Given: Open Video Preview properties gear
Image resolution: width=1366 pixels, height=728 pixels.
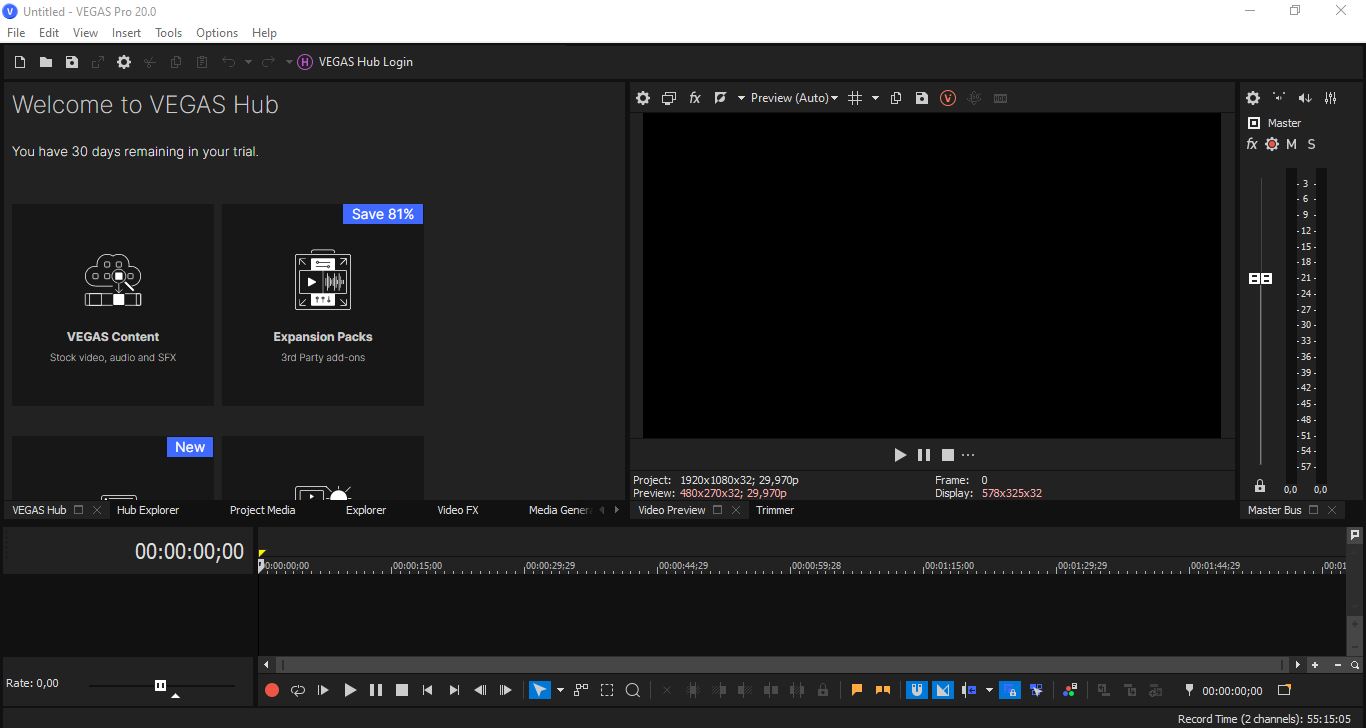Looking at the screenshot, I should tap(643, 98).
